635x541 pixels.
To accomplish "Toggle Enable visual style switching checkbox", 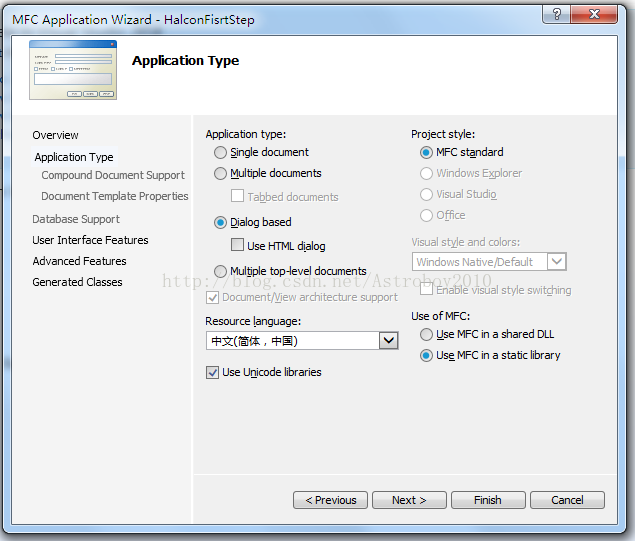I will point(426,290).
